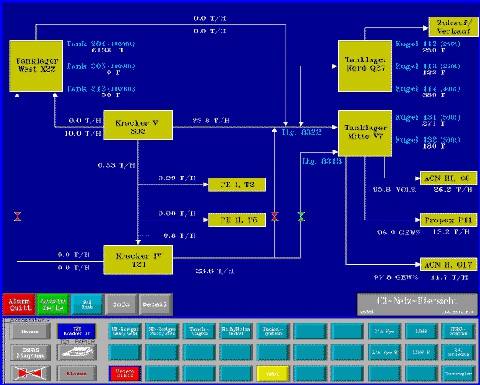
Task: Click the green valve symbol on the Lig. 8313 line
Action: point(301,216)
